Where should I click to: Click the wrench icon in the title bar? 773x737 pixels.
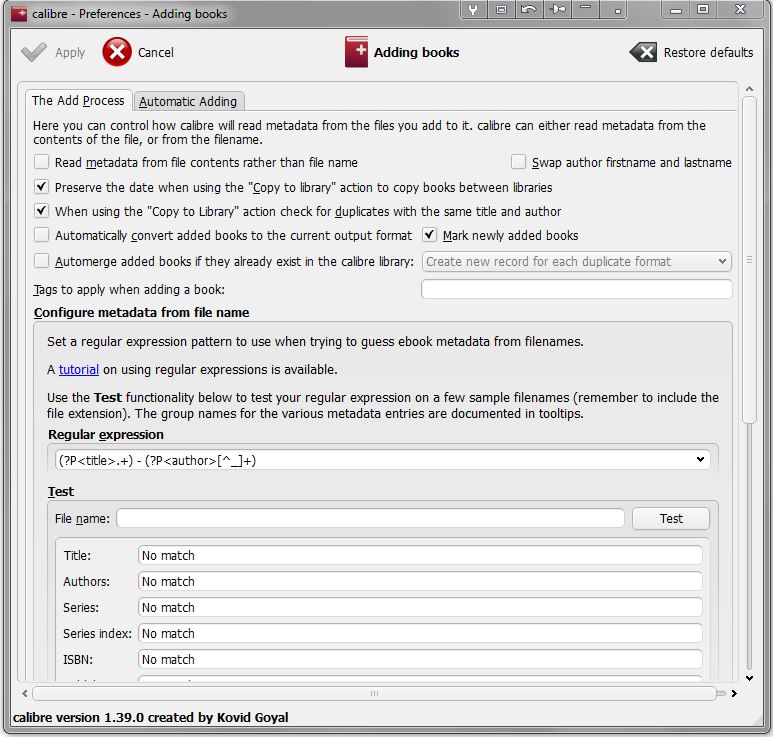(473, 9)
